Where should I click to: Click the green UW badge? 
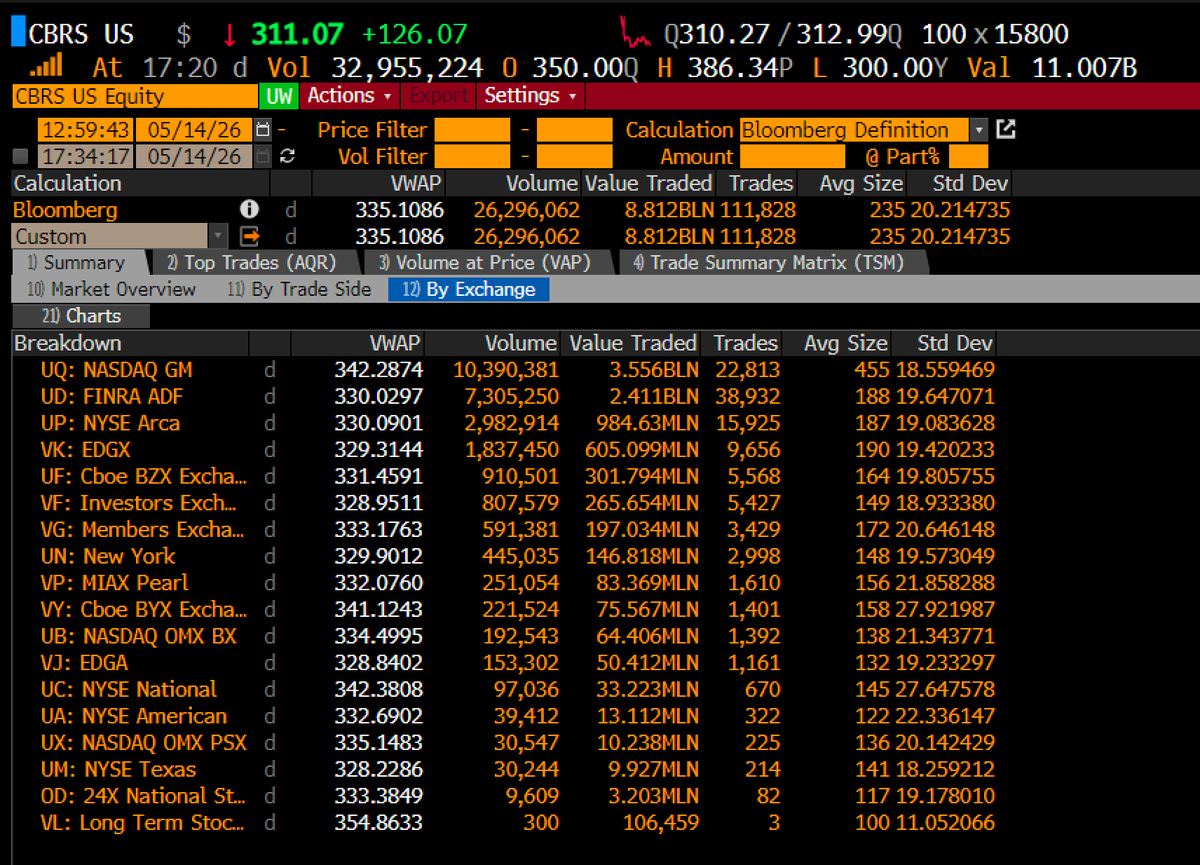(x=278, y=96)
